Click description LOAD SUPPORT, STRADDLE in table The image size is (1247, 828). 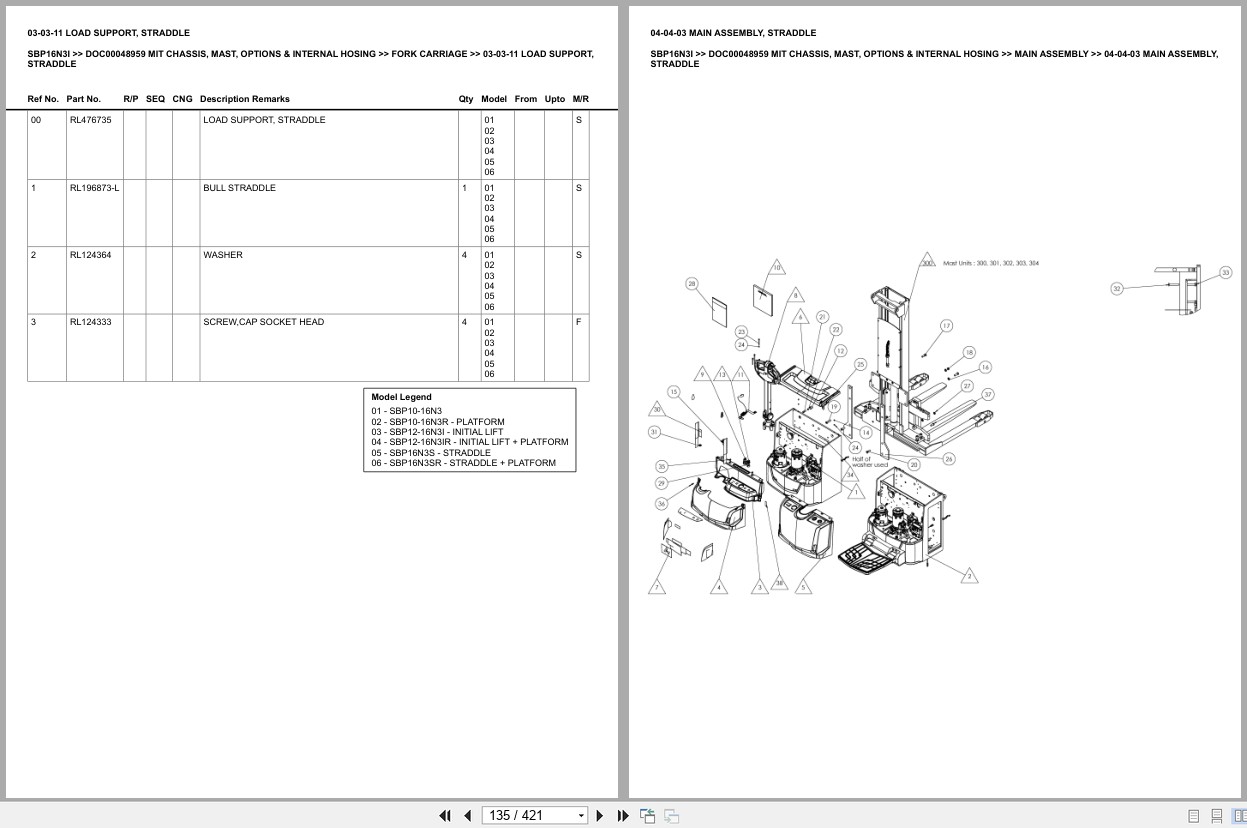click(264, 120)
